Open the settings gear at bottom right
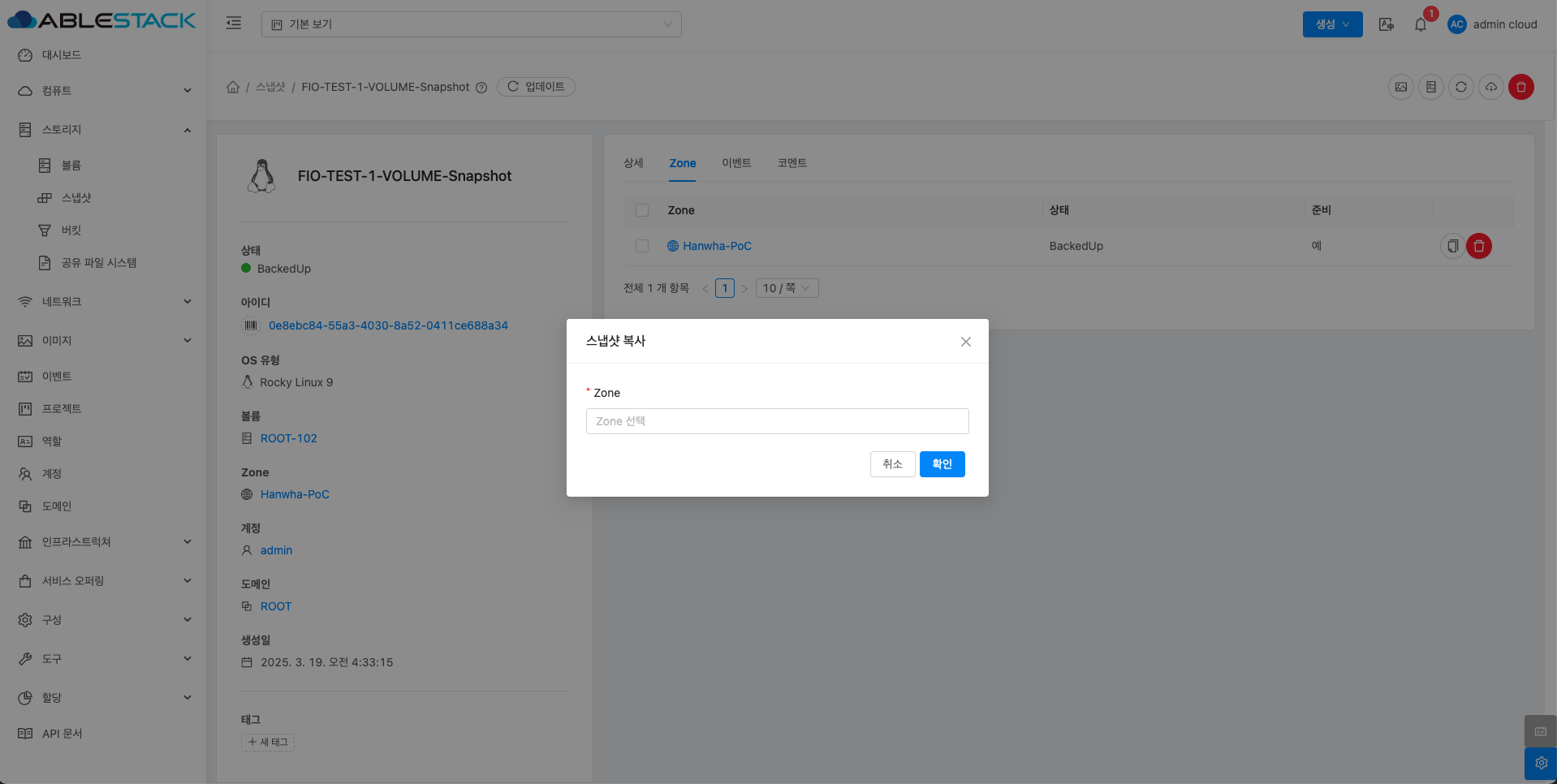The height and width of the screenshot is (784, 1557). pyautogui.click(x=1540, y=763)
